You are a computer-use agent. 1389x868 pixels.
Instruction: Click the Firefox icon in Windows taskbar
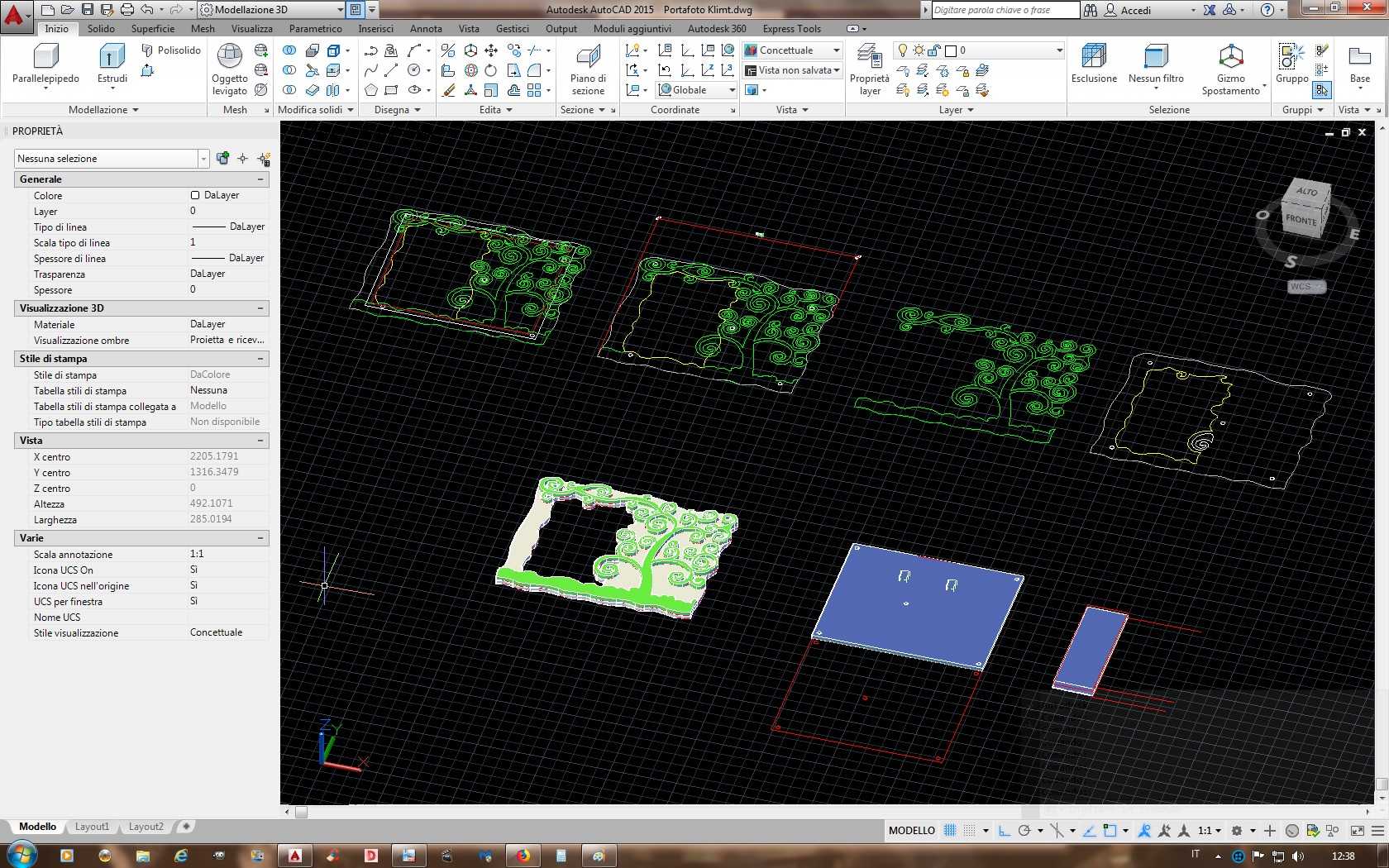[523, 856]
